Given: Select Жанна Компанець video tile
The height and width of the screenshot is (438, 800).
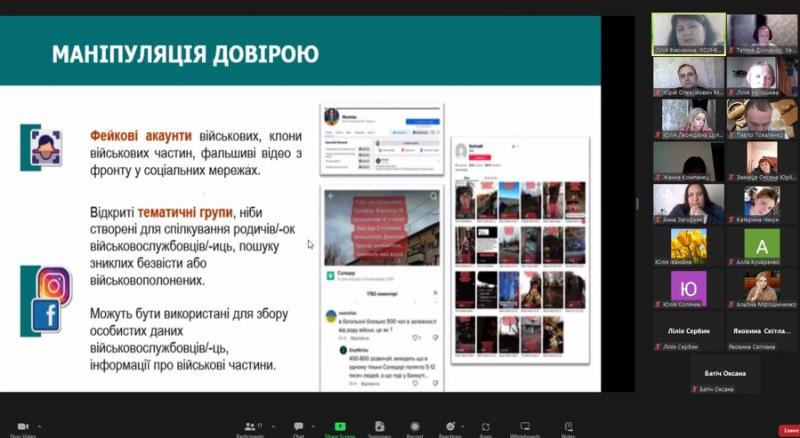Looking at the screenshot, I should 689,162.
